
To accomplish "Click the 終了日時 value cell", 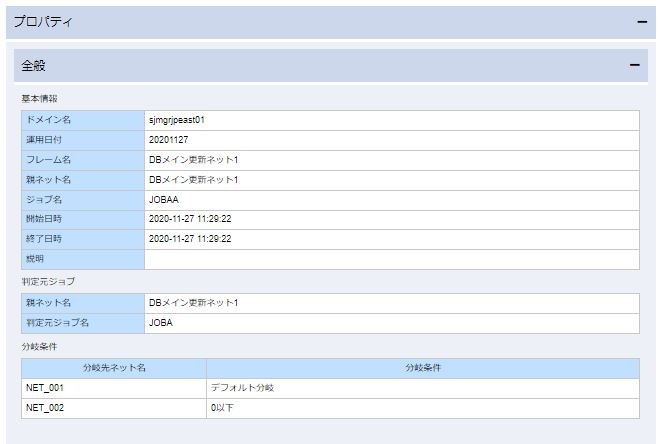I will 392,239.
